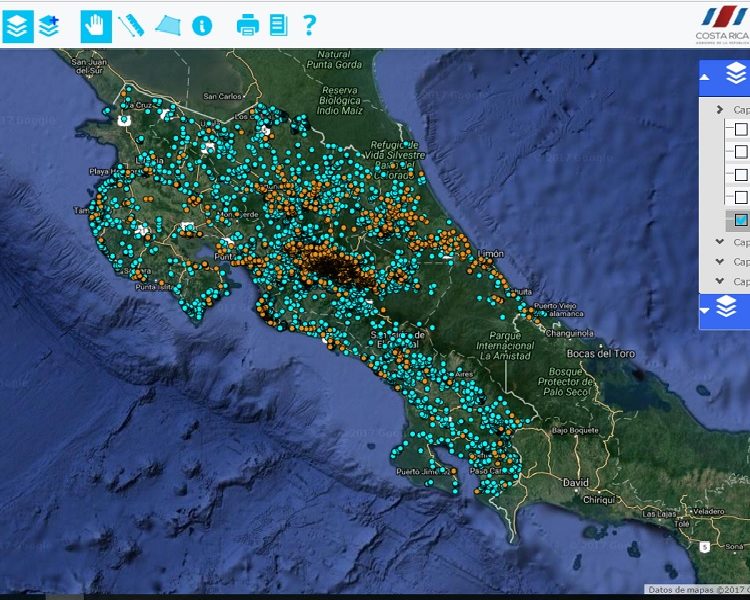Check the first layer checkbox in panel
The image size is (750, 600).
click(741, 129)
